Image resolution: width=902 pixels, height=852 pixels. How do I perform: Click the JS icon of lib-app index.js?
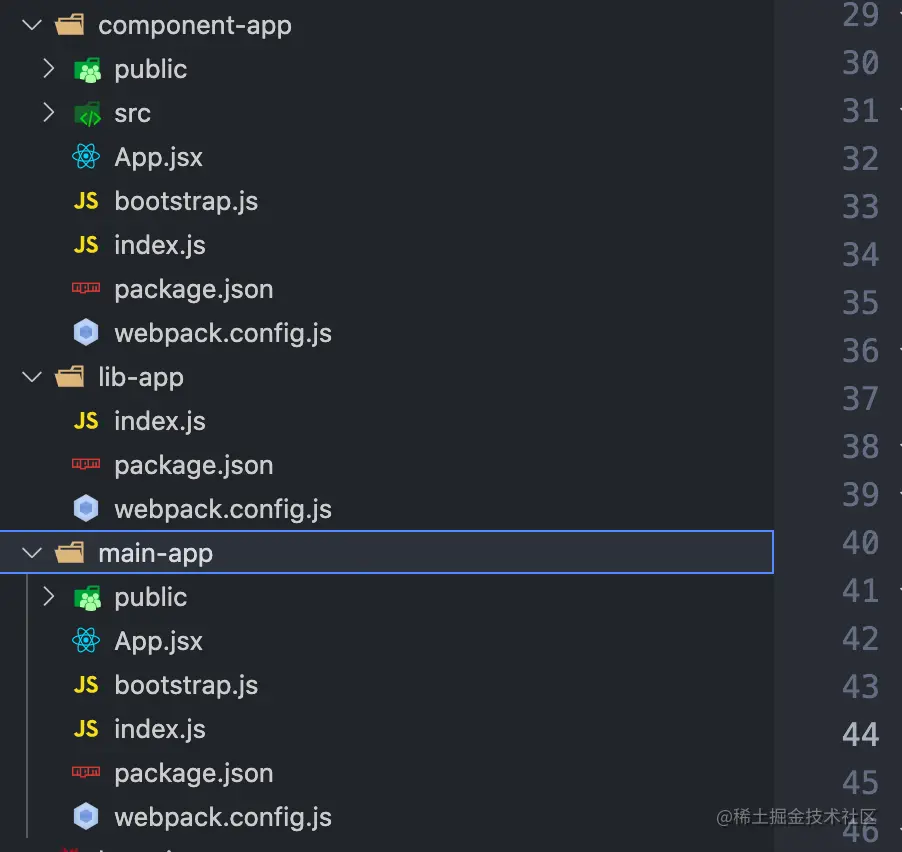86,421
